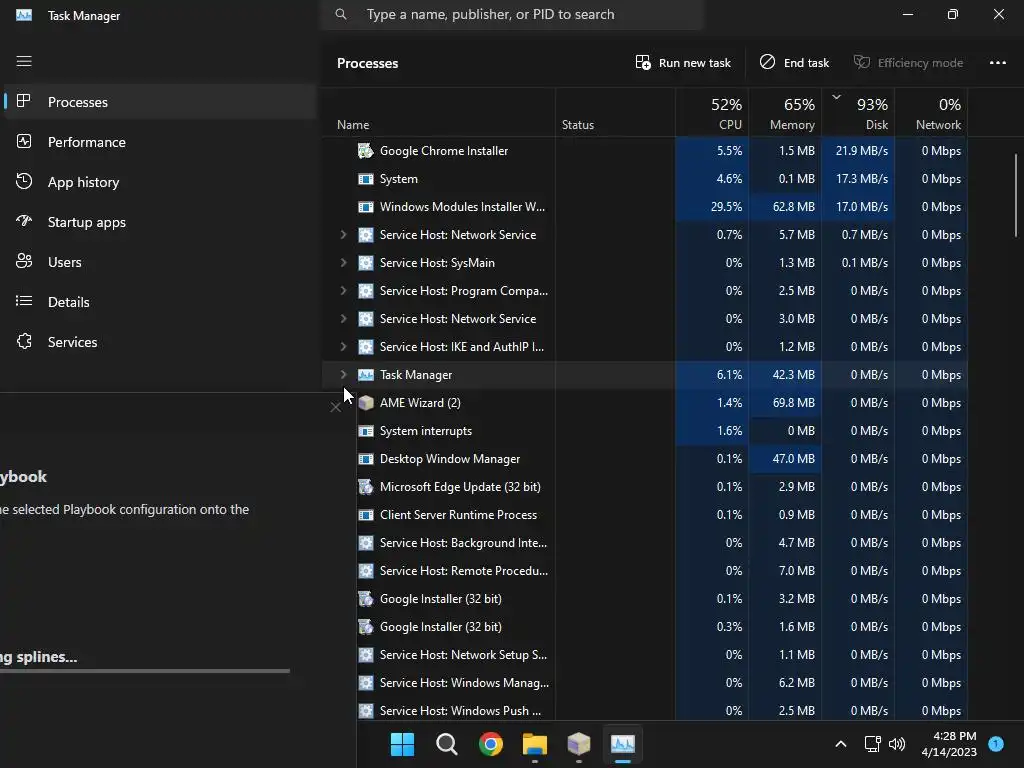Click the System process icon
Image resolution: width=1024 pixels, height=768 pixels.
pos(366,179)
